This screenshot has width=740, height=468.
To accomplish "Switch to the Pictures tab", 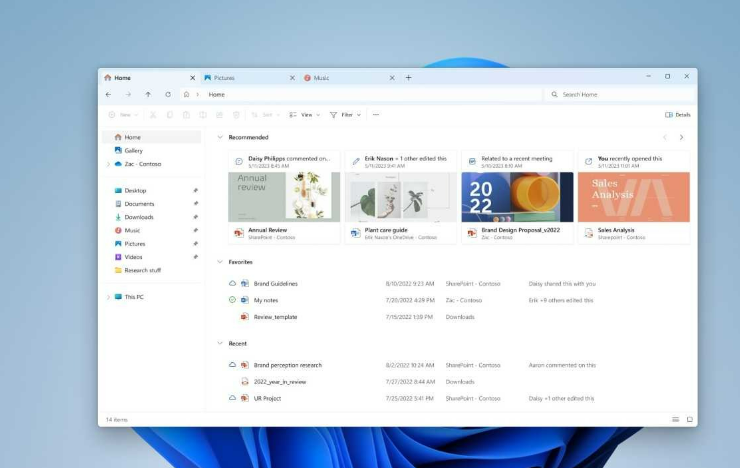I will 249,78.
